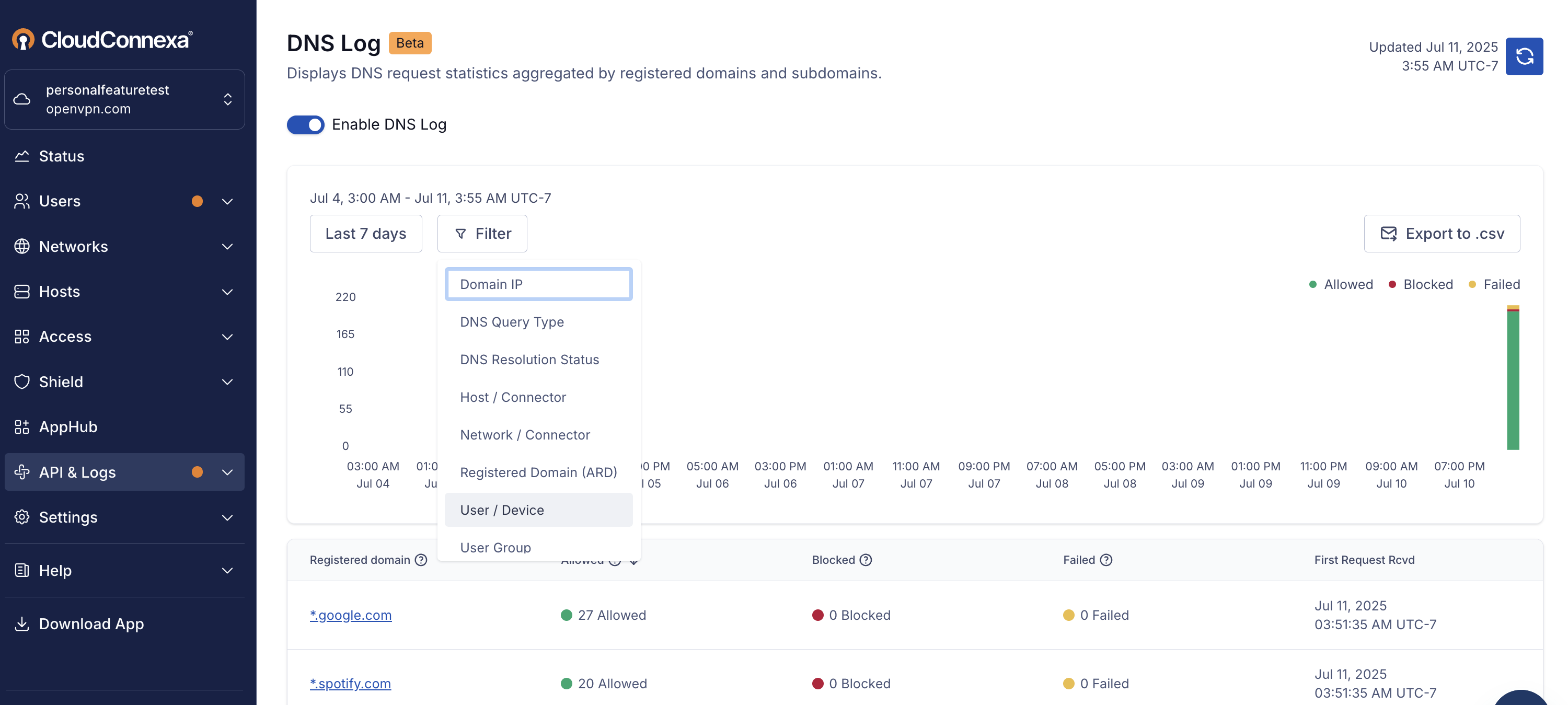The width and height of the screenshot is (1568, 705).
Task: Click the Users people icon
Action: click(22, 201)
